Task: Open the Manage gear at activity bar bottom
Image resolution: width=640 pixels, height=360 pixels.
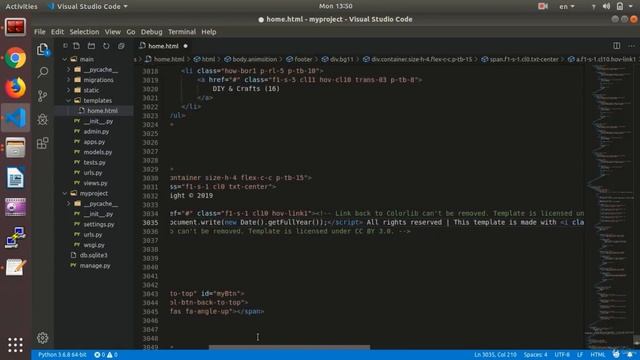Action: click(x=42, y=338)
